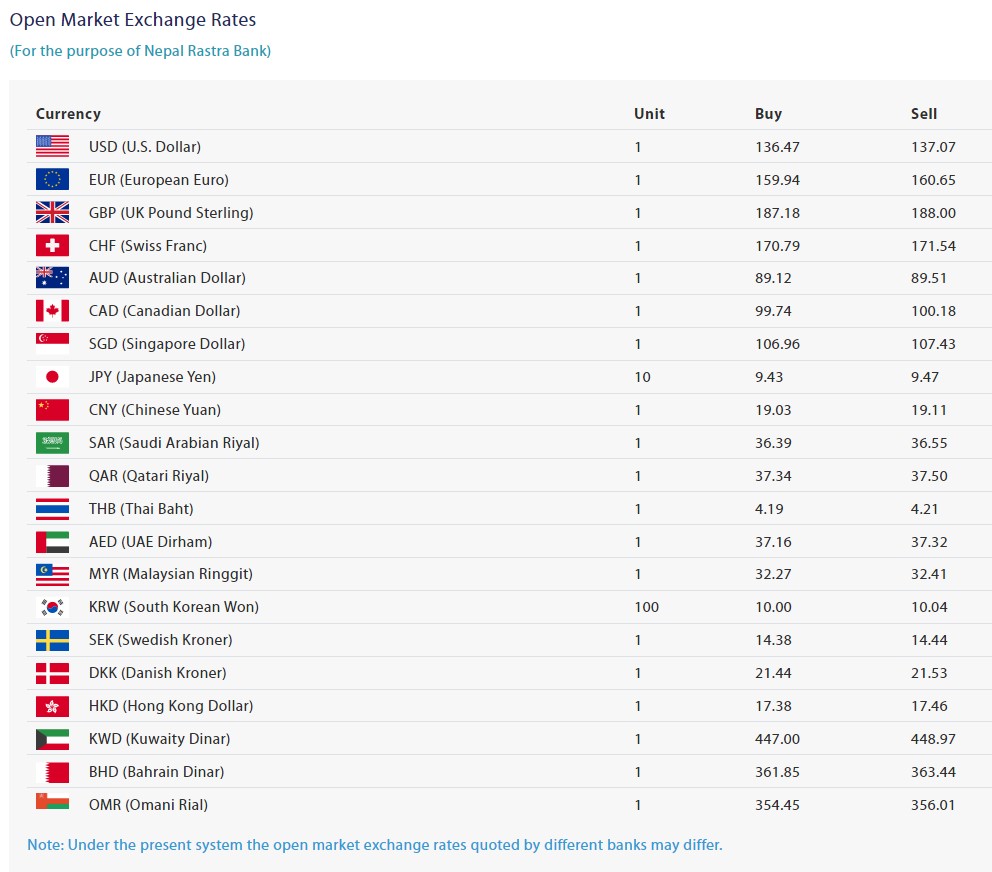Screen dimensions: 992x872
Task: Click the Swedish flag icon
Action: [x=52, y=640]
